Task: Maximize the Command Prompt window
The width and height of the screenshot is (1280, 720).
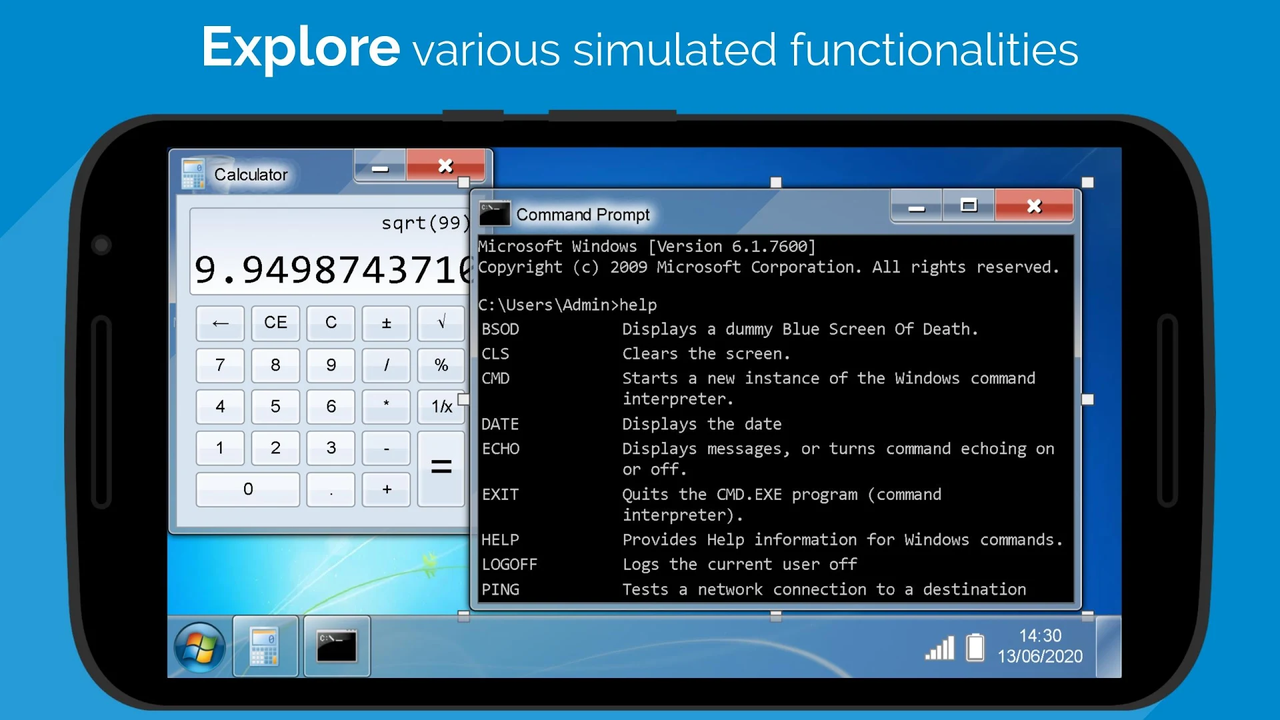Action: [x=968, y=206]
